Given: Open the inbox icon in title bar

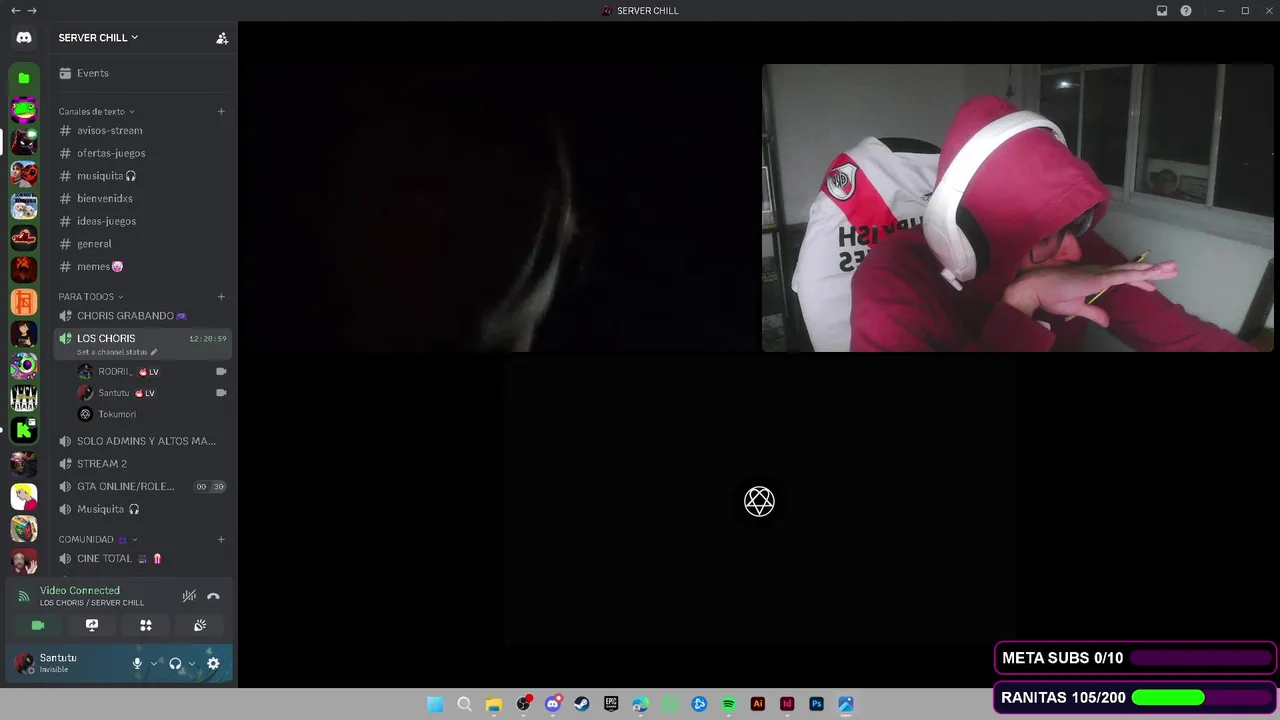Looking at the screenshot, I should 1162,11.
